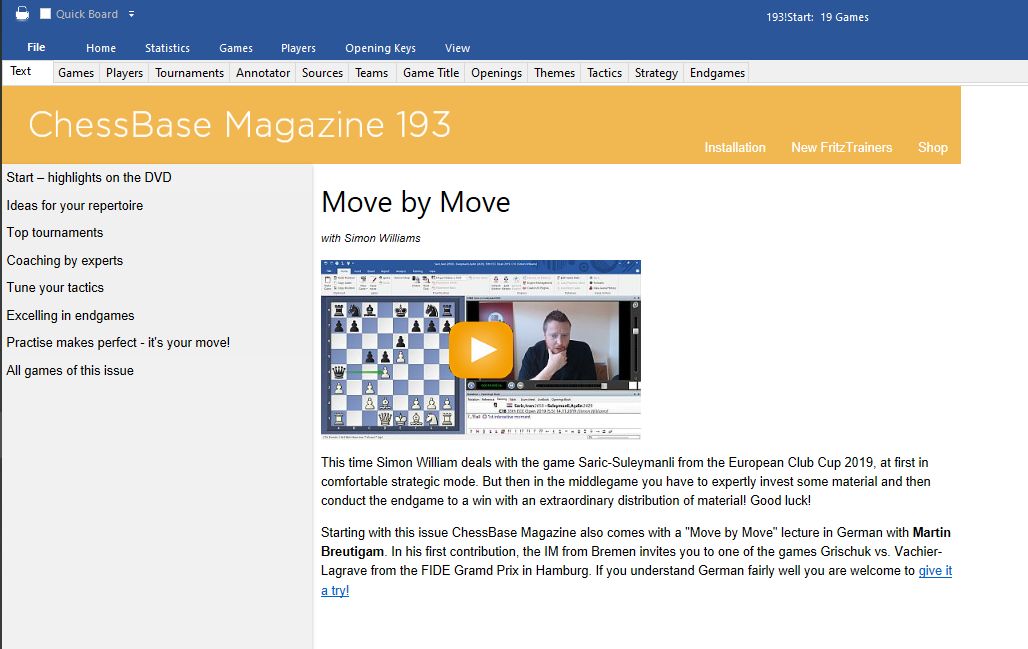This screenshot has height=649, width=1028.
Task: Open the quick access toolbar dropdown arrow
Action: tap(131, 14)
